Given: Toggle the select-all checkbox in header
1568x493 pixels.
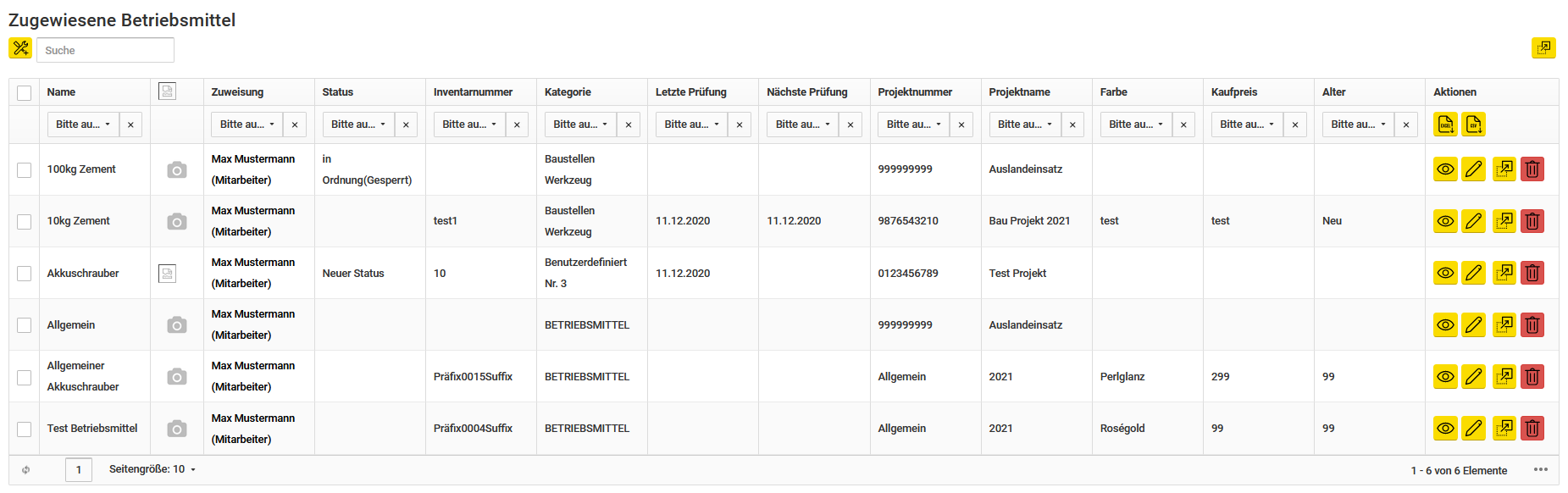Looking at the screenshot, I should (x=24, y=92).
